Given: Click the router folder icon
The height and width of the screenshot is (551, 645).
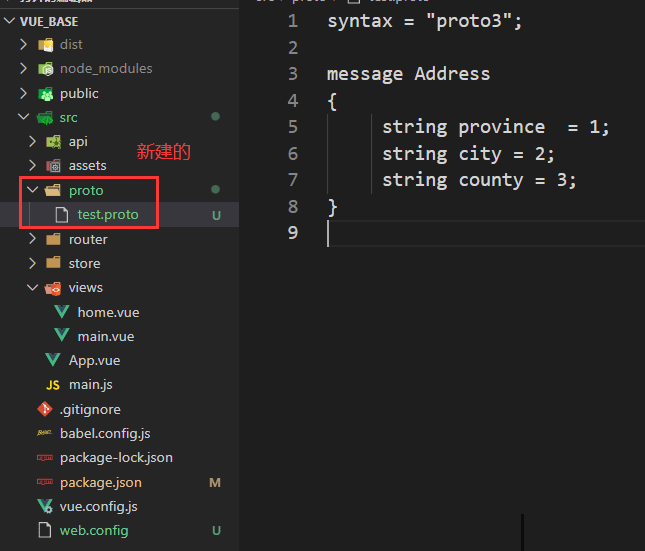Looking at the screenshot, I should pyautogui.click(x=53, y=239).
